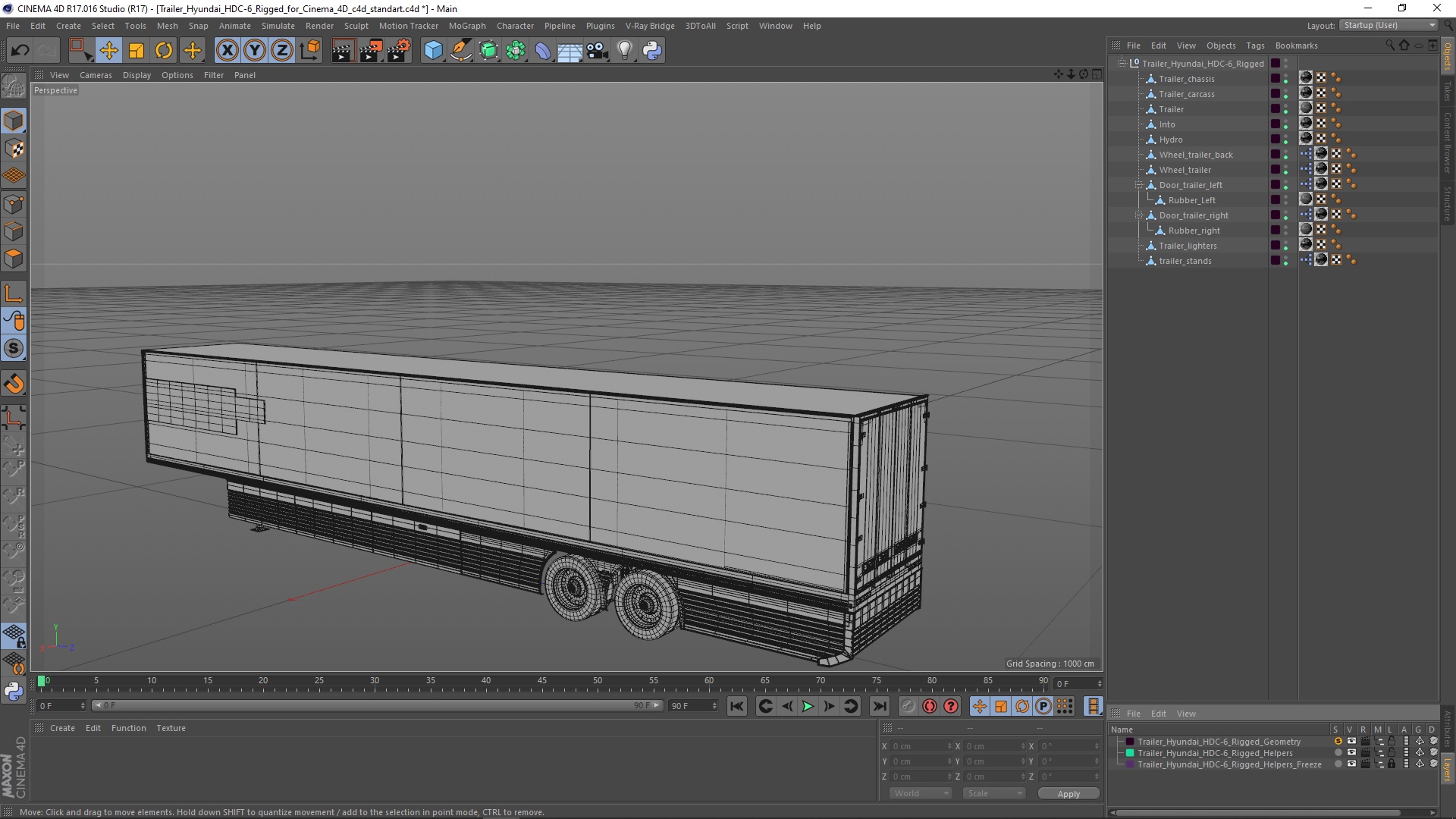This screenshot has width=1456, height=819.
Task: Open the Python script icon in toolbar
Action: pyautogui.click(x=652, y=51)
